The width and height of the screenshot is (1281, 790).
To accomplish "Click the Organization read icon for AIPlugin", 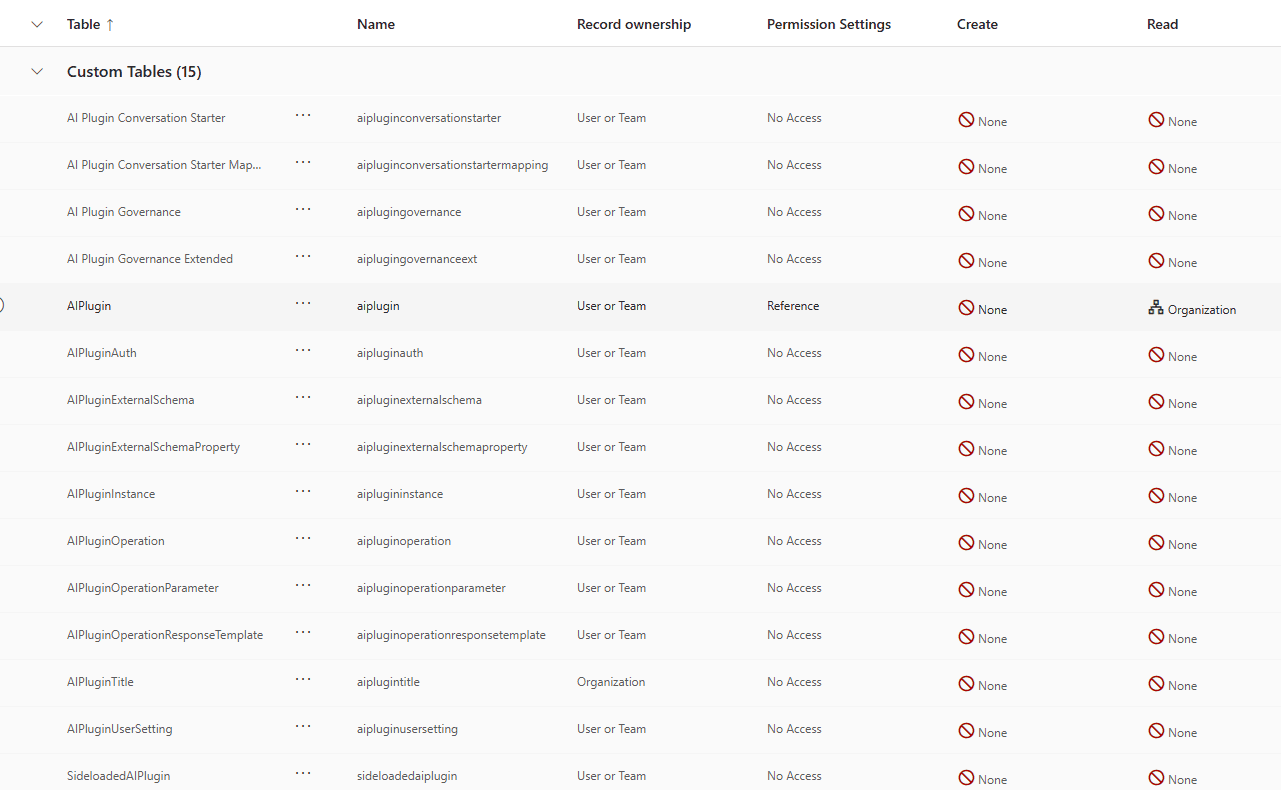I will coord(1156,309).
